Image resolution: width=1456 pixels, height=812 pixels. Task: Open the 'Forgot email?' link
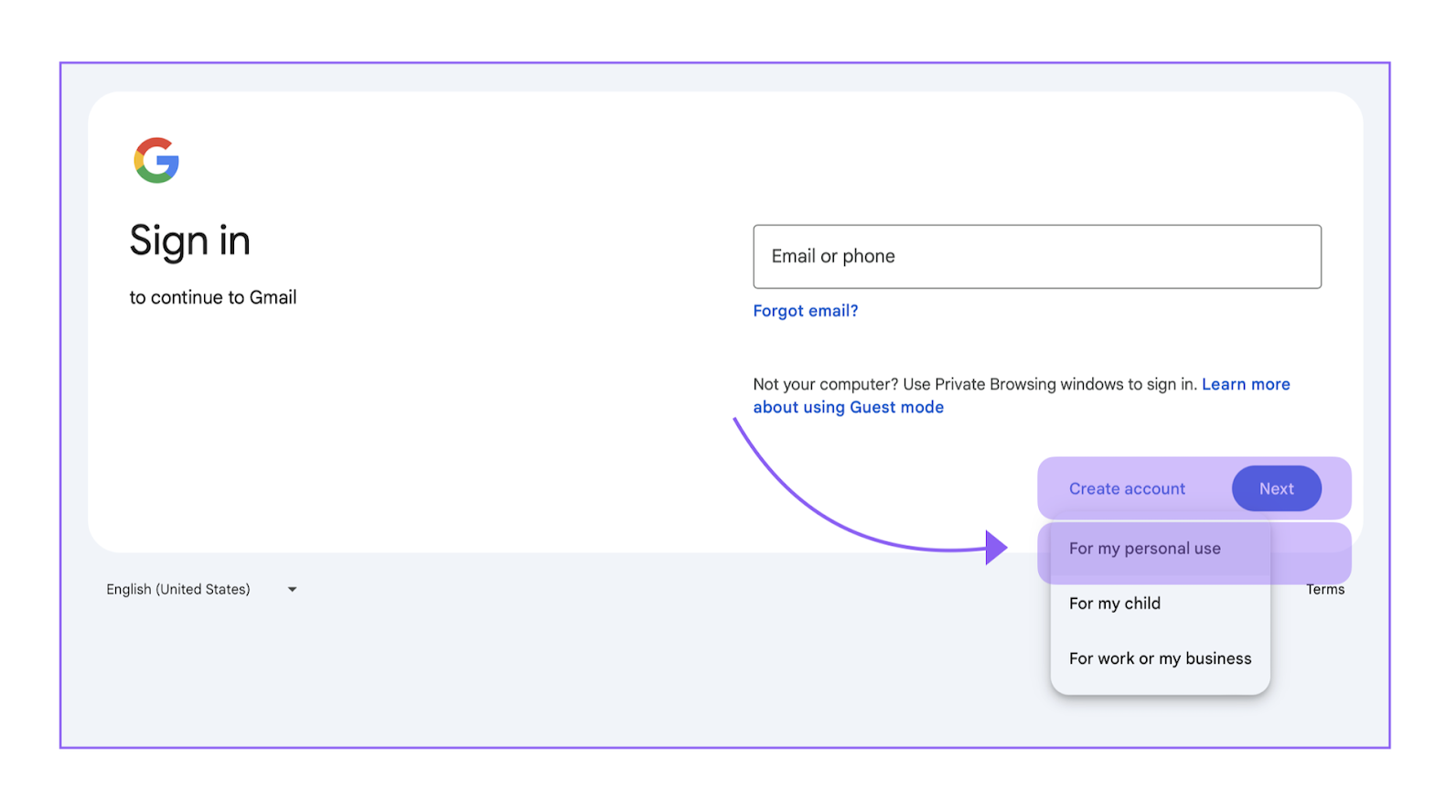coord(806,310)
